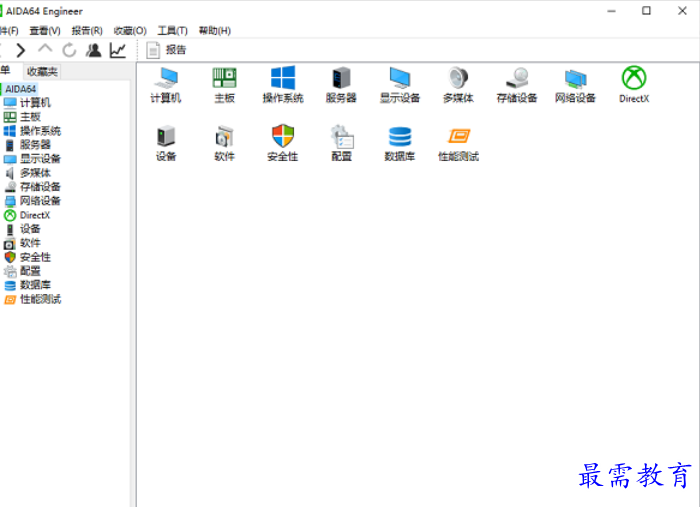The height and width of the screenshot is (507, 700).
Task: Select 网络设备 in the sidebar tree
Action: (32, 201)
